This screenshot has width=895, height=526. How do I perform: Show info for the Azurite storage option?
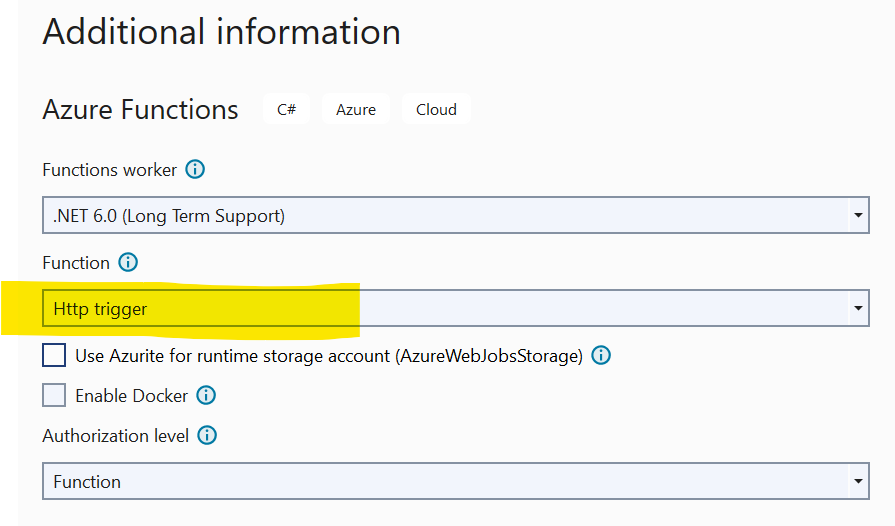pyautogui.click(x=601, y=356)
